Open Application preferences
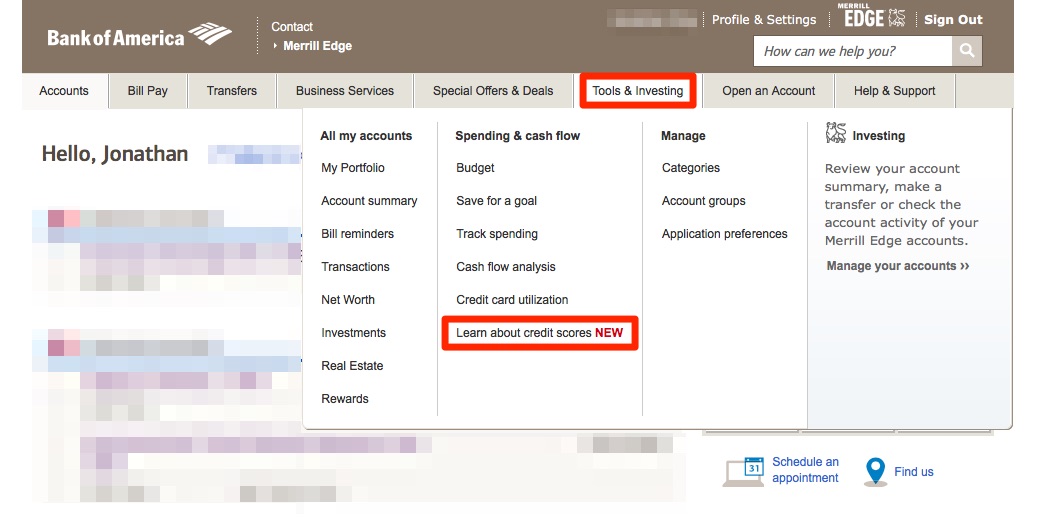This screenshot has height=518, width=1041. click(x=725, y=234)
